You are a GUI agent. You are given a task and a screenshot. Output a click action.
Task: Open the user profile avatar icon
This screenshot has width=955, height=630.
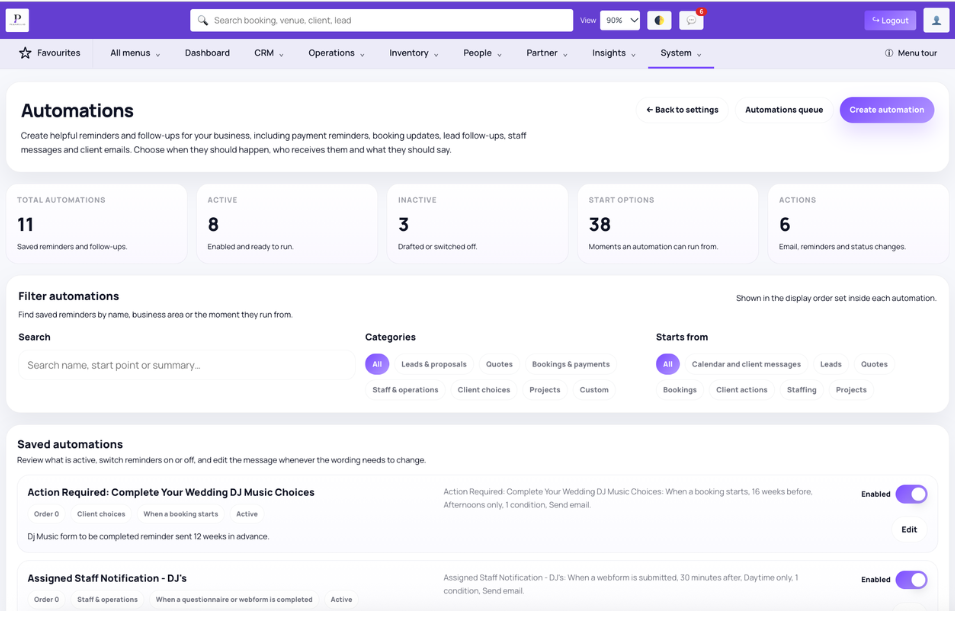click(936, 20)
